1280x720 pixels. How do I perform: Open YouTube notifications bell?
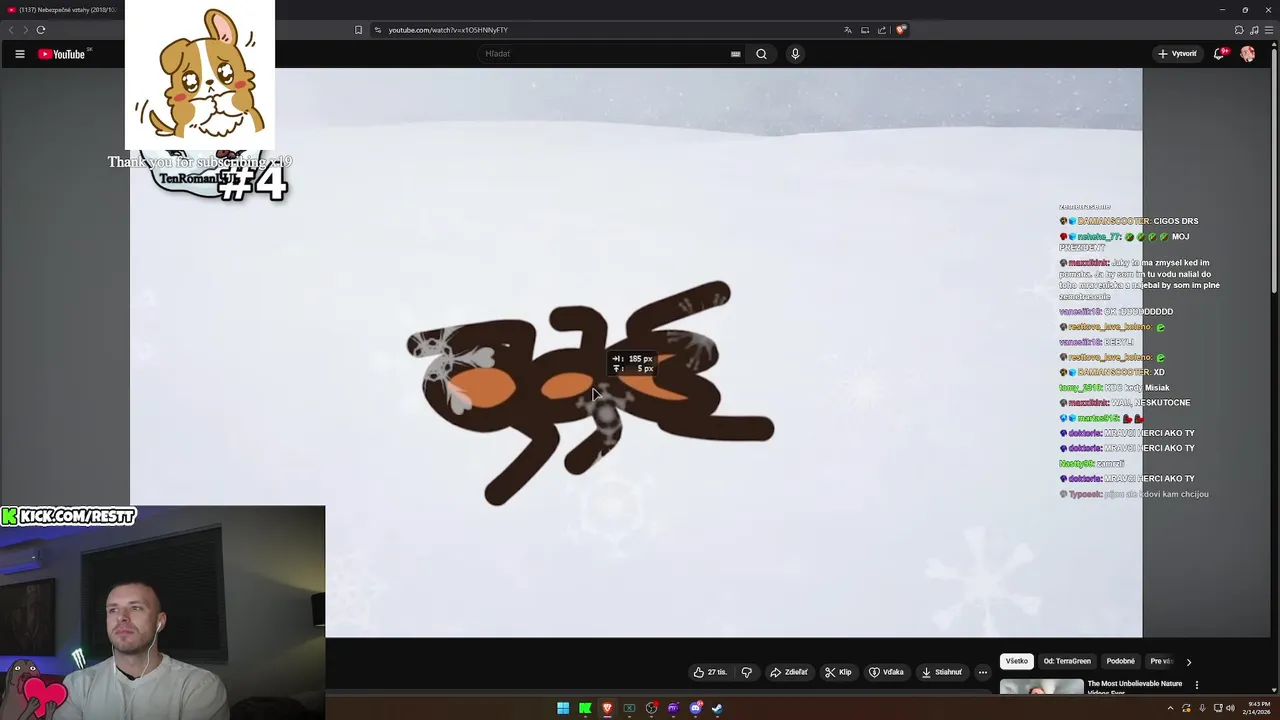click(1219, 54)
